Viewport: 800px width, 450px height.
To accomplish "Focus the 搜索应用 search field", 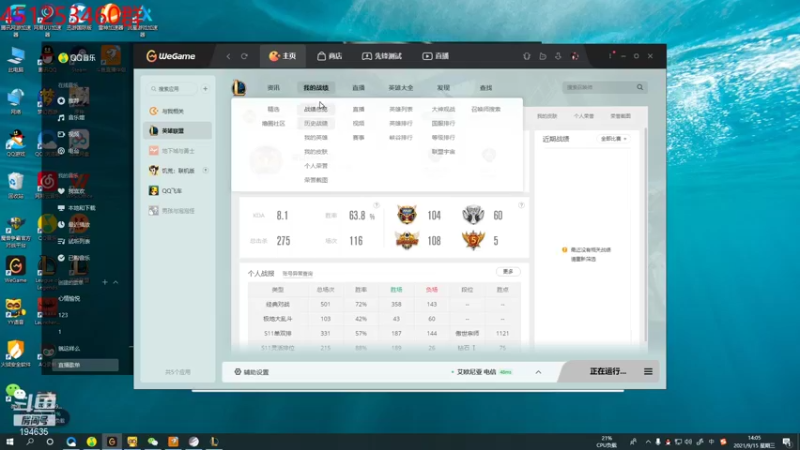I will click(172, 89).
